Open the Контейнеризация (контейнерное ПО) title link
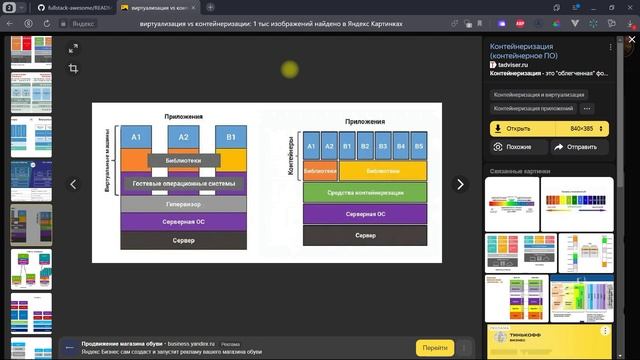640x360 pixels. 524,51
